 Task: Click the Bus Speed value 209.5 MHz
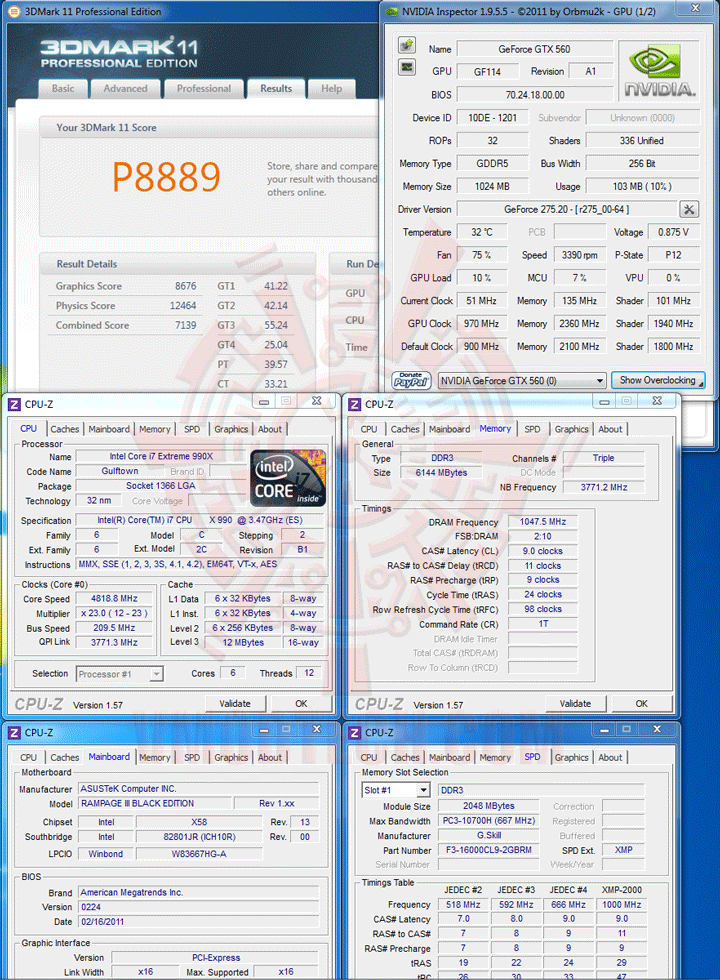click(114, 628)
